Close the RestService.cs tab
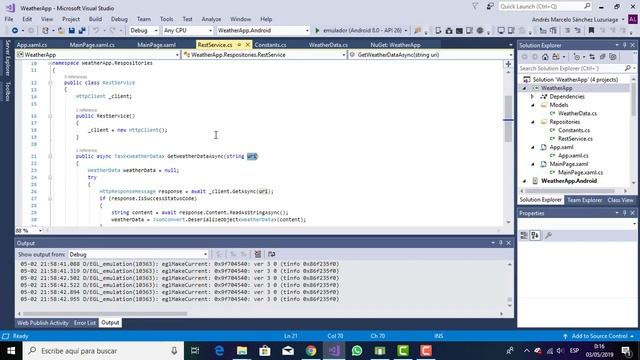640x360 pixels. coord(247,45)
